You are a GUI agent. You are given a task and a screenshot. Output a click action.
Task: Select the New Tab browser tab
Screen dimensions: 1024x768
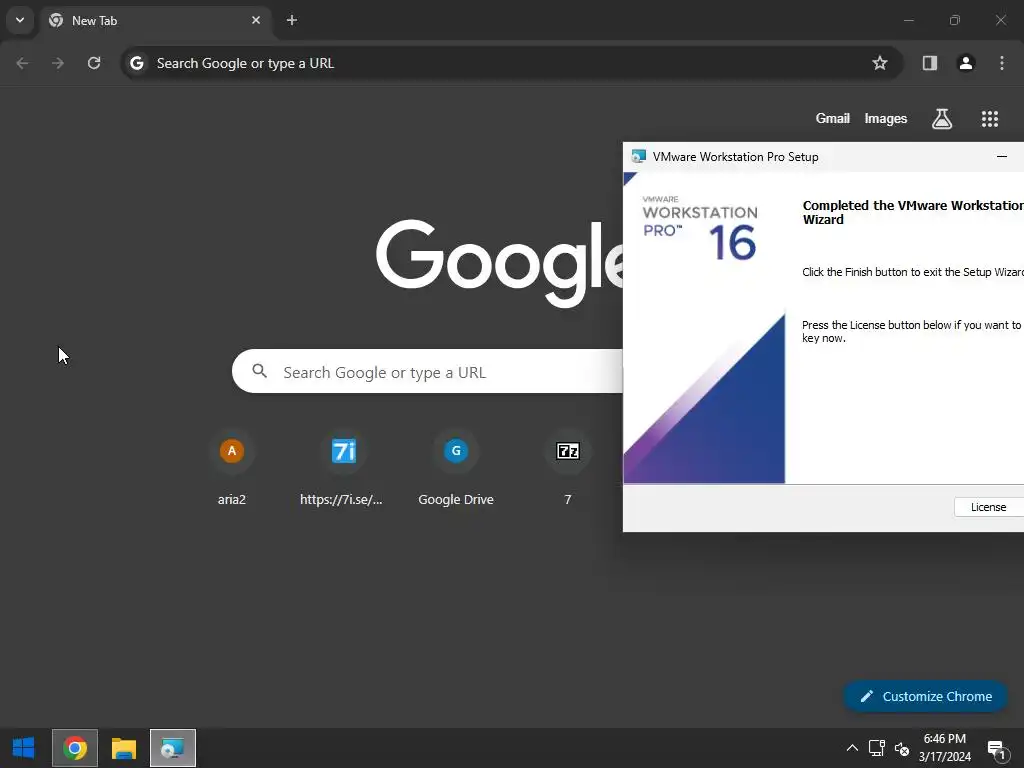coord(155,20)
